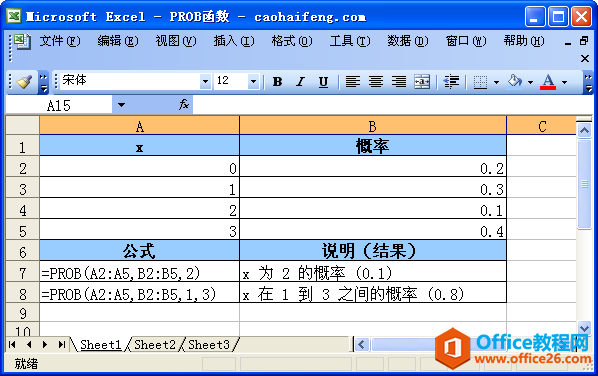Select column A header
The image size is (598, 376).
(x=140, y=126)
